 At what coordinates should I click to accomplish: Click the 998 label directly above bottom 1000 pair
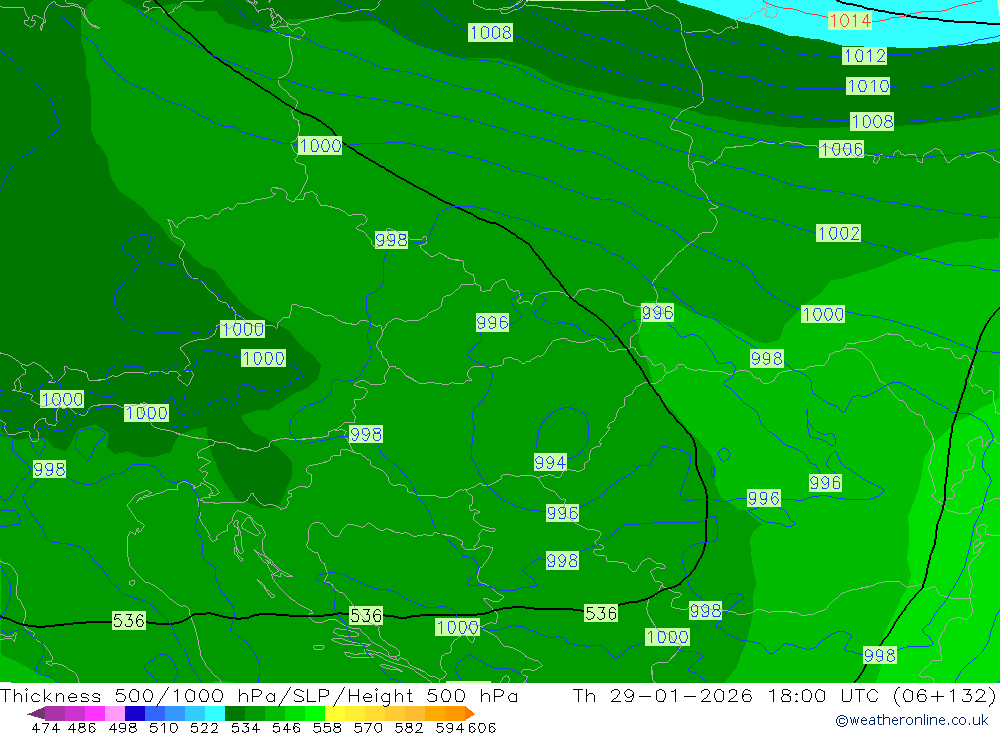705,611
